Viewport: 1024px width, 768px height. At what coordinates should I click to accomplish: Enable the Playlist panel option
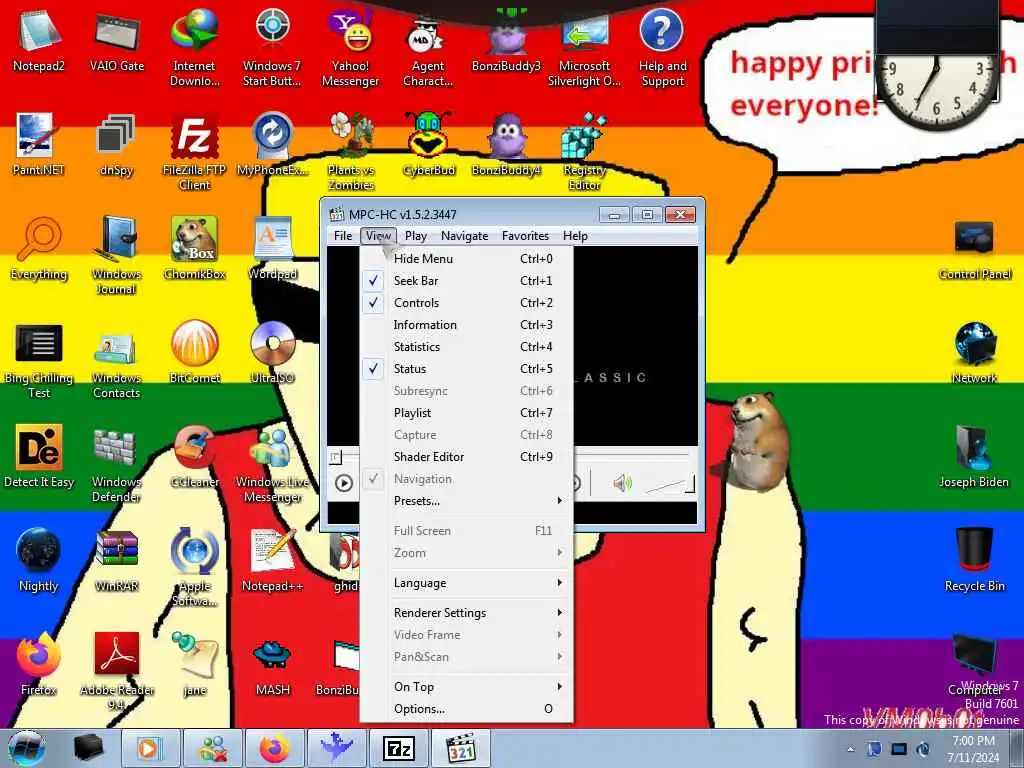[x=466, y=413]
